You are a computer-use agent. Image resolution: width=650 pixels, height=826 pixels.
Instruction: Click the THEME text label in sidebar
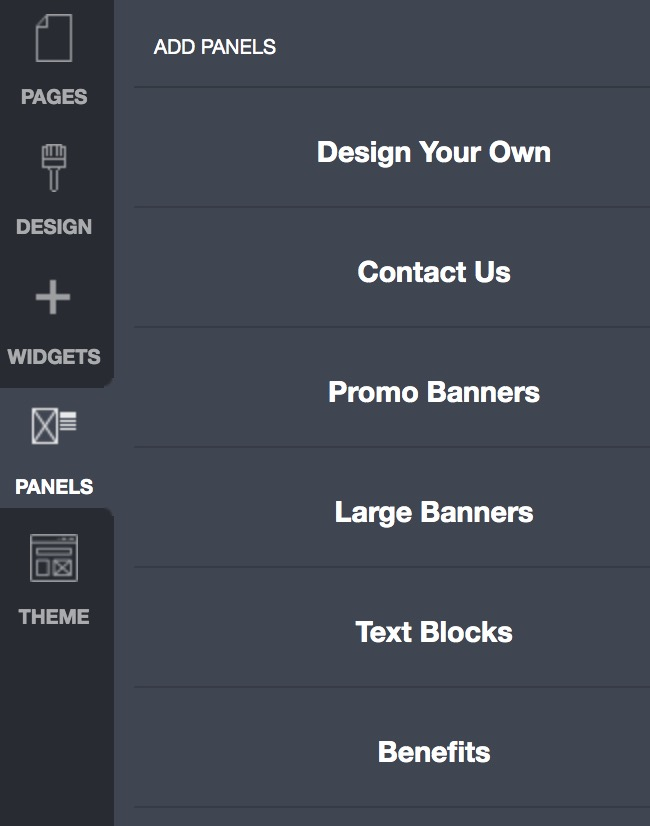tap(54, 616)
